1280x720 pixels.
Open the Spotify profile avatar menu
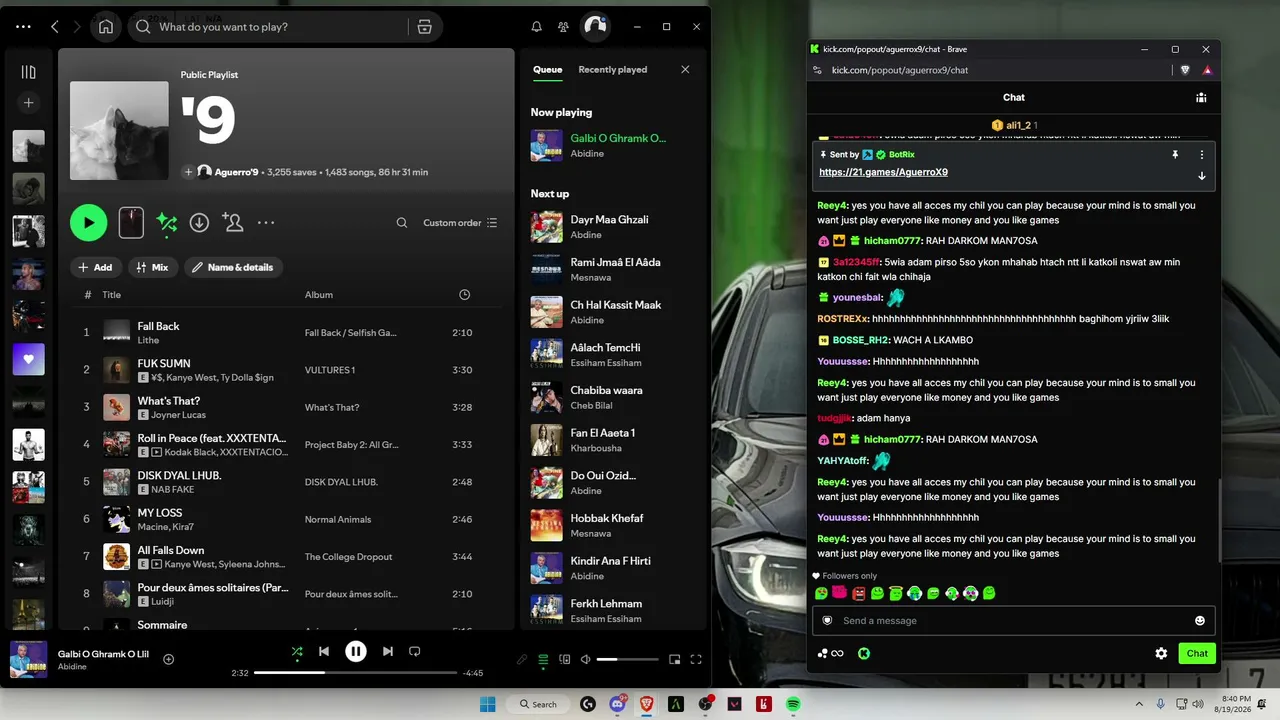point(595,27)
